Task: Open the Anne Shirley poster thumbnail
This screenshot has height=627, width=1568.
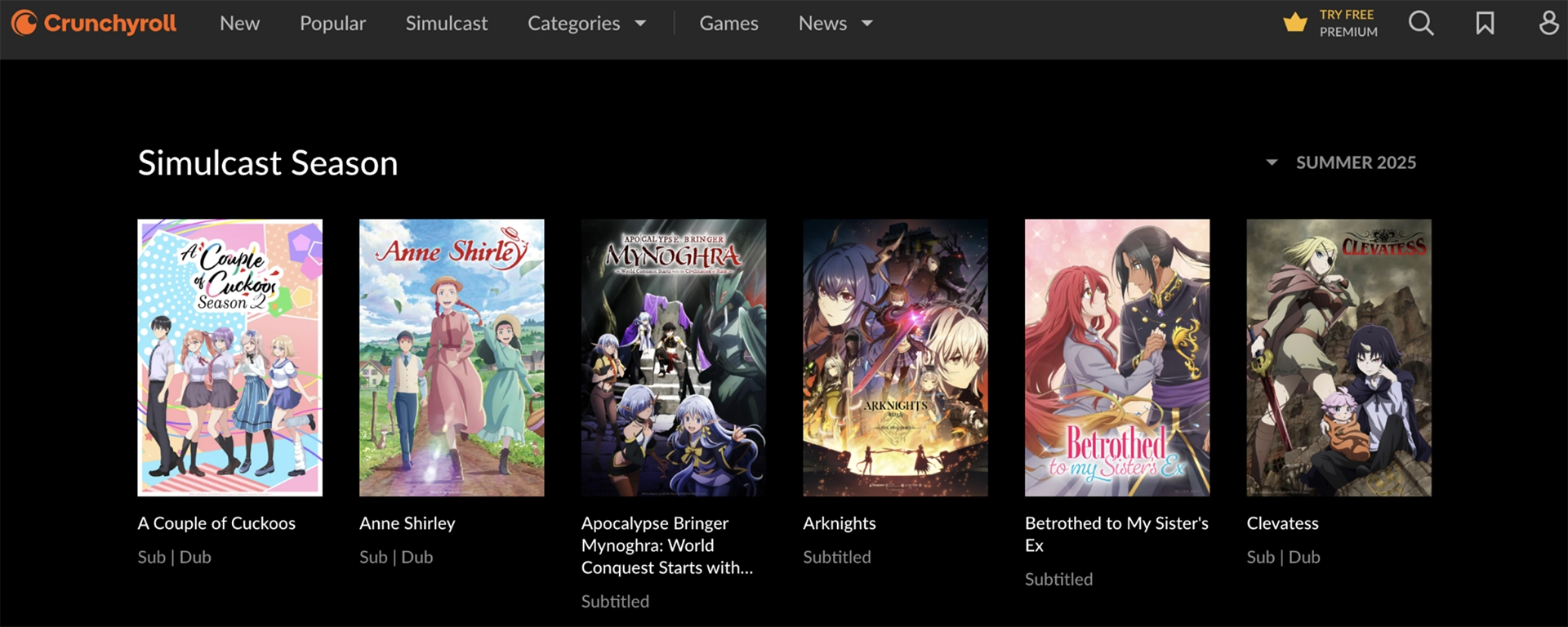Action: pyautogui.click(x=452, y=358)
